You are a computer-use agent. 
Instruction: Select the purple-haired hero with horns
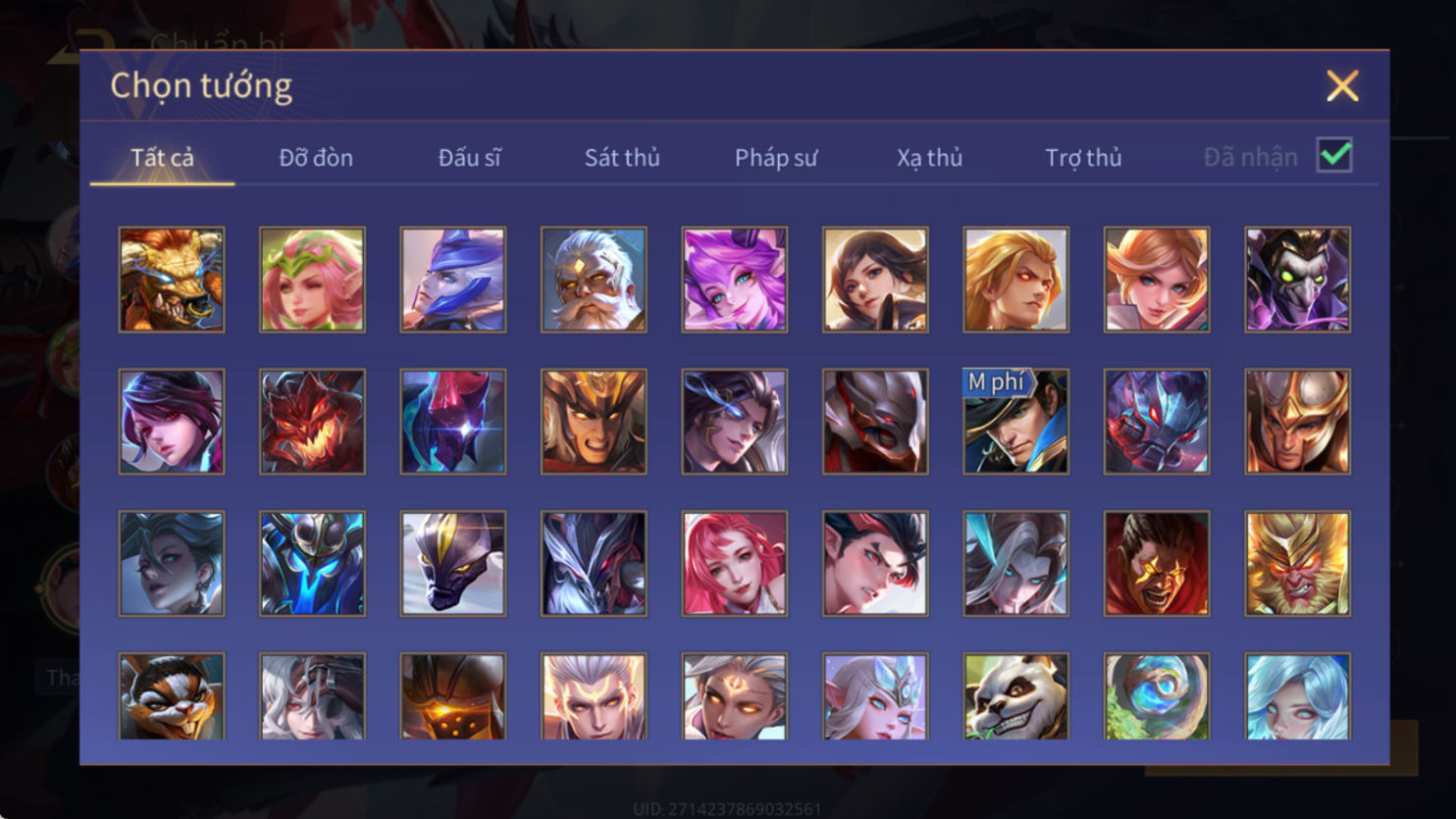pyautogui.click(x=735, y=280)
